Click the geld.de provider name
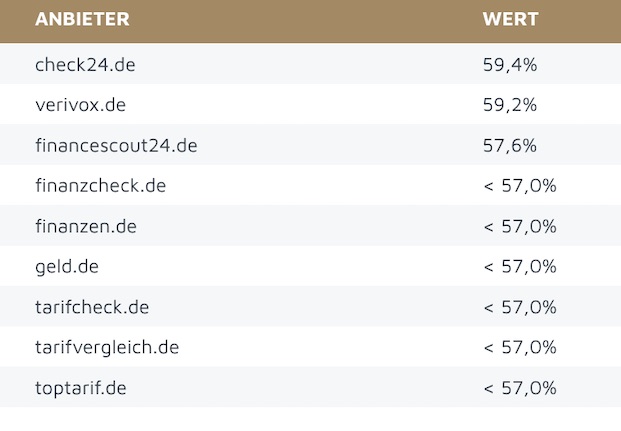621x431 pixels. click(x=67, y=266)
